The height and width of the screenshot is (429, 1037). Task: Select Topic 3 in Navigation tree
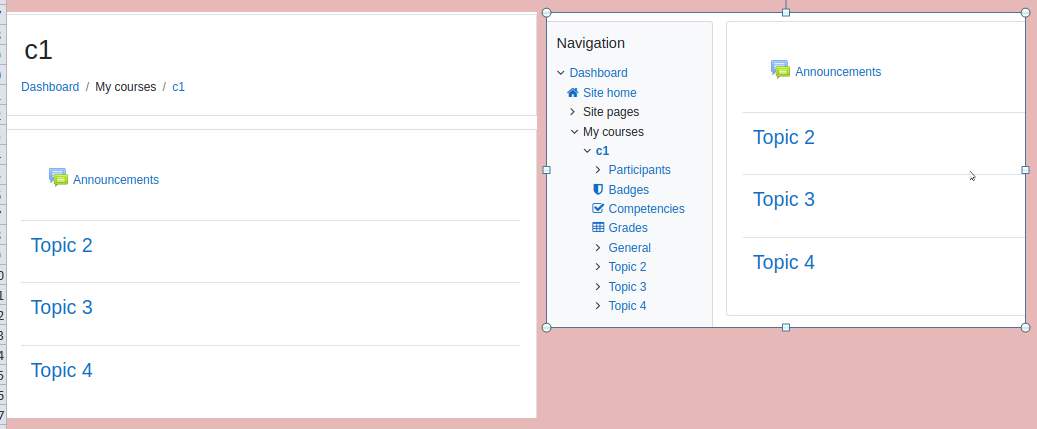click(x=627, y=286)
